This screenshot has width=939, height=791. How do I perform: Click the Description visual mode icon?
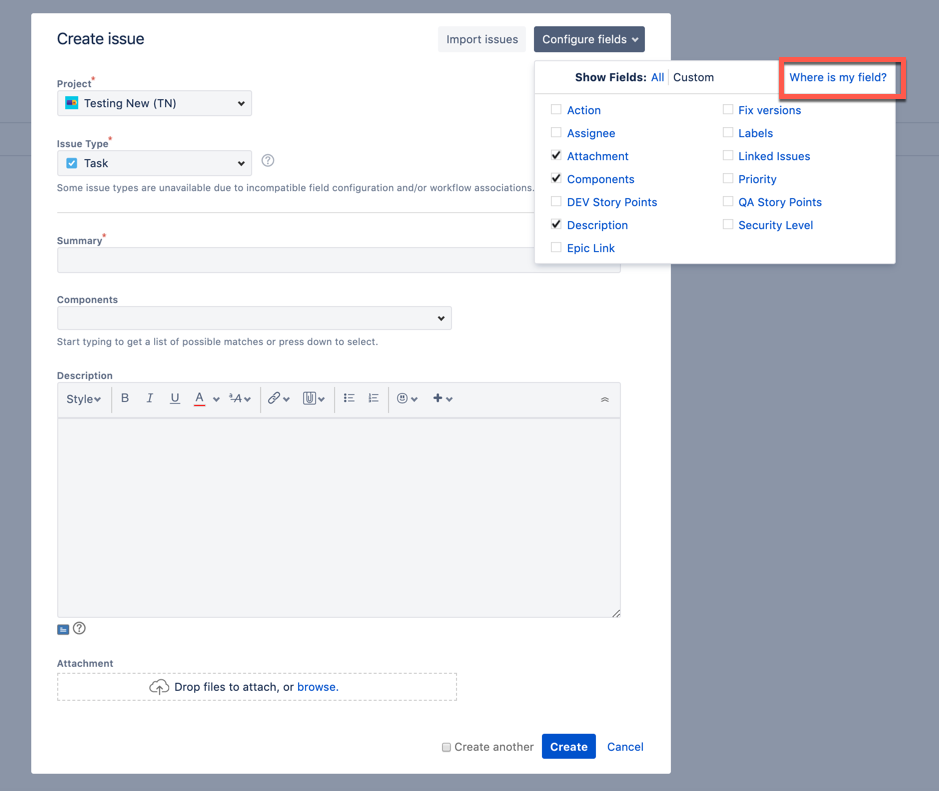pos(63,629)
